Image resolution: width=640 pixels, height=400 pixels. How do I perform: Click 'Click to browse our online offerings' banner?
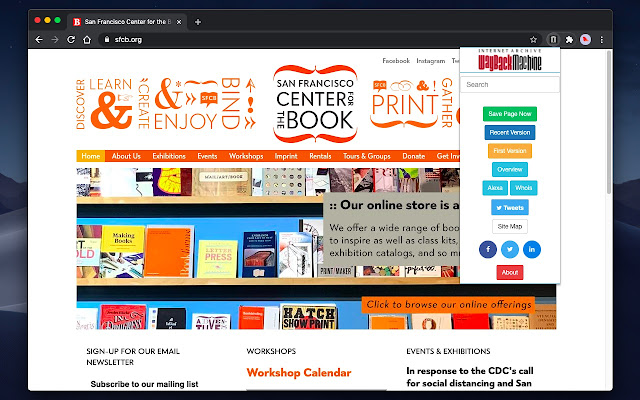(449, 304)
